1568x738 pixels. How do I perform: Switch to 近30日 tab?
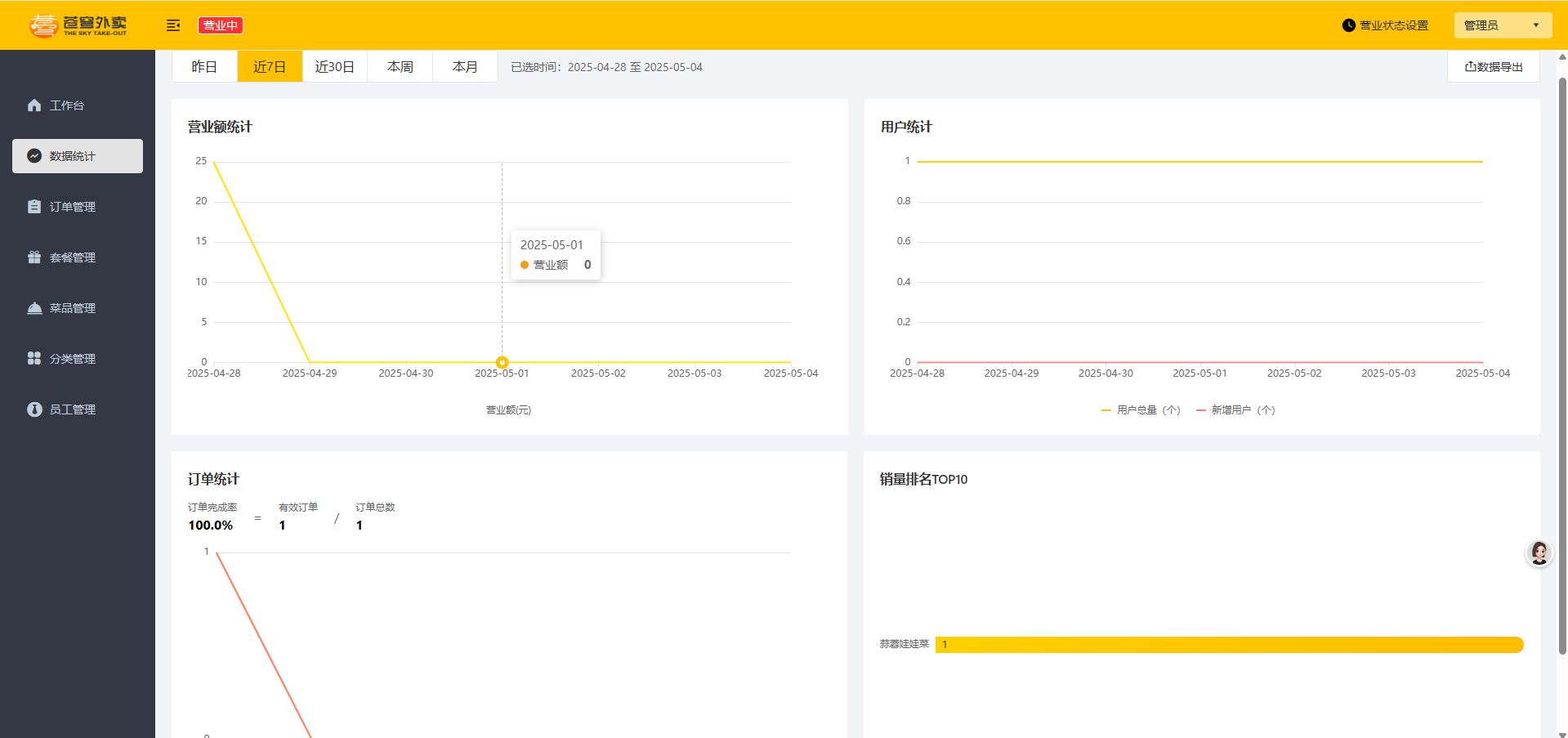pyautogui.click(x=335, y=67)
